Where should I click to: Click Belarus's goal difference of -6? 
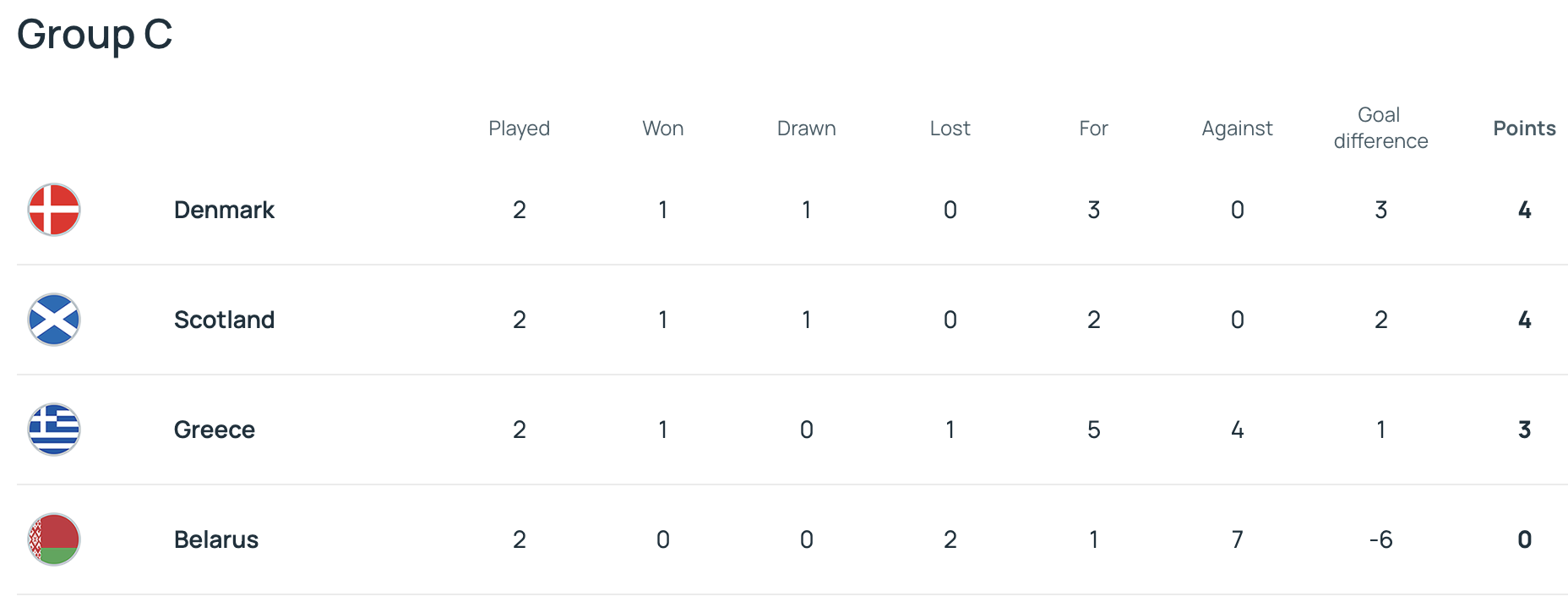pyautogui.click(x=1380, y=539)
